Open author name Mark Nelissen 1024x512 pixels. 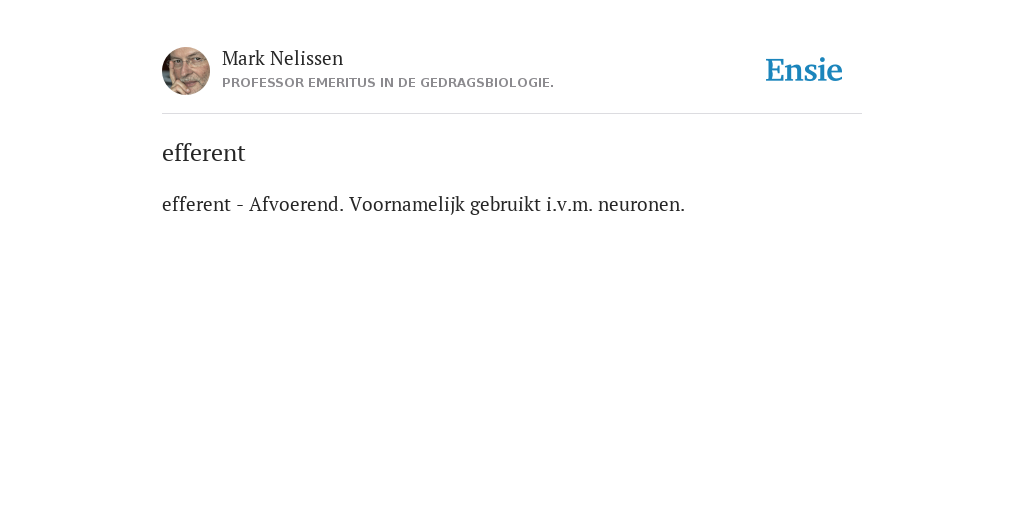[x=282, y=58]
